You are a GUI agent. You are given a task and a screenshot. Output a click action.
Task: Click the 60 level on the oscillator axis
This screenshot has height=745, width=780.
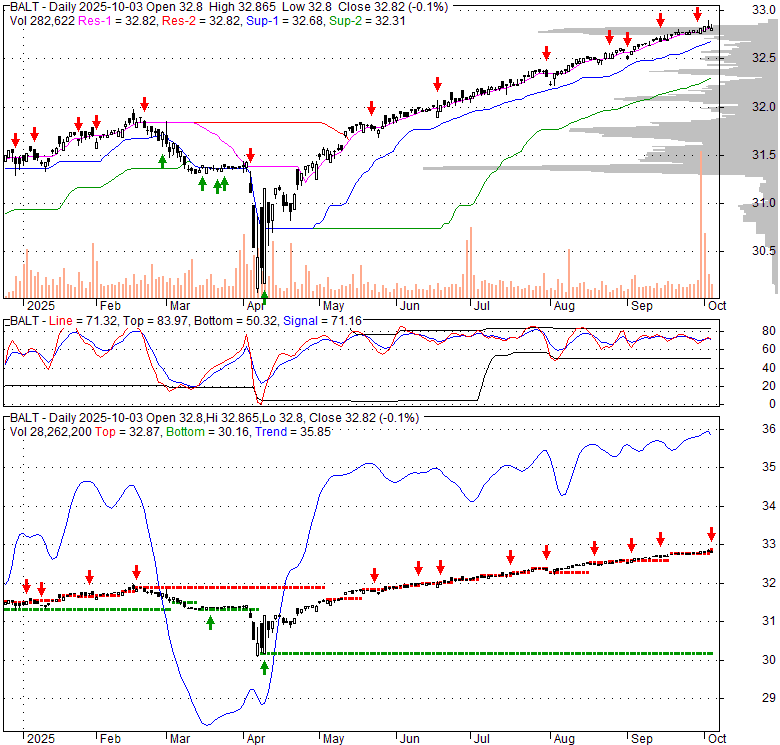(x=769, y=349)
